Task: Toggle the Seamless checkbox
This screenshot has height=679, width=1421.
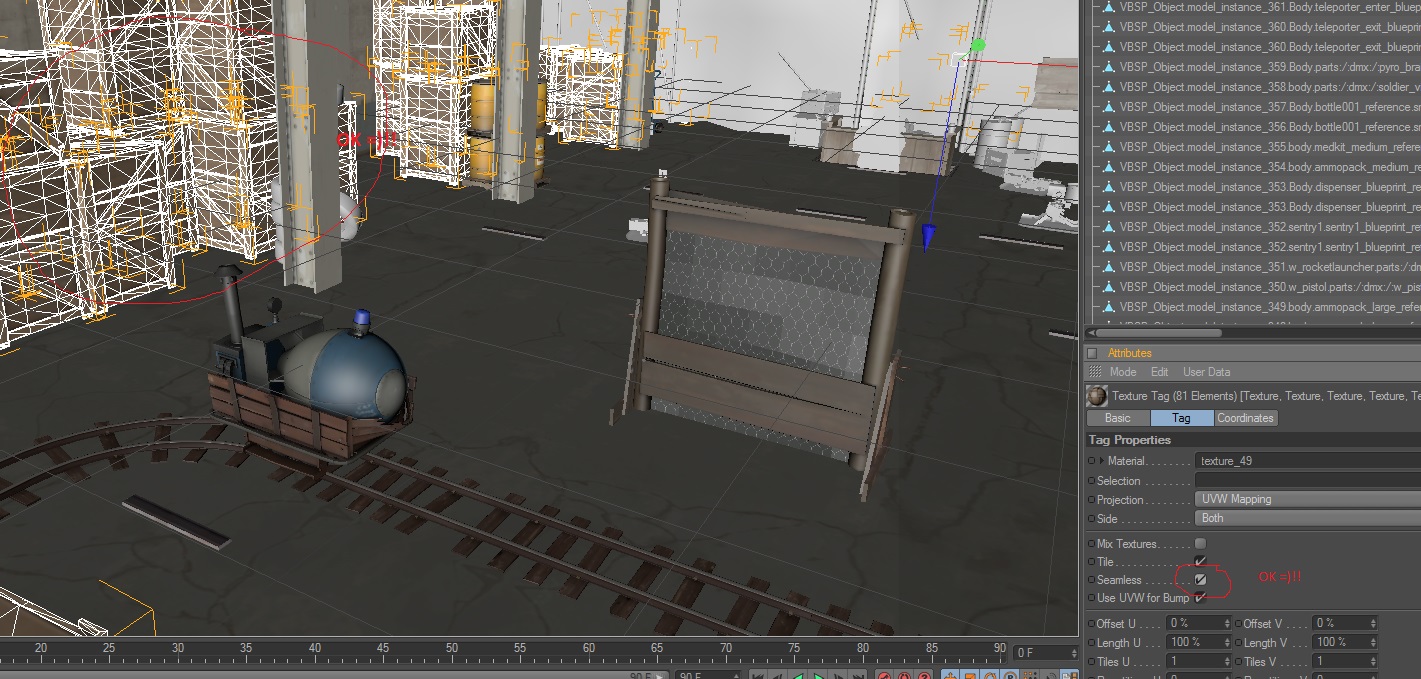Action: coord(1200,580)
